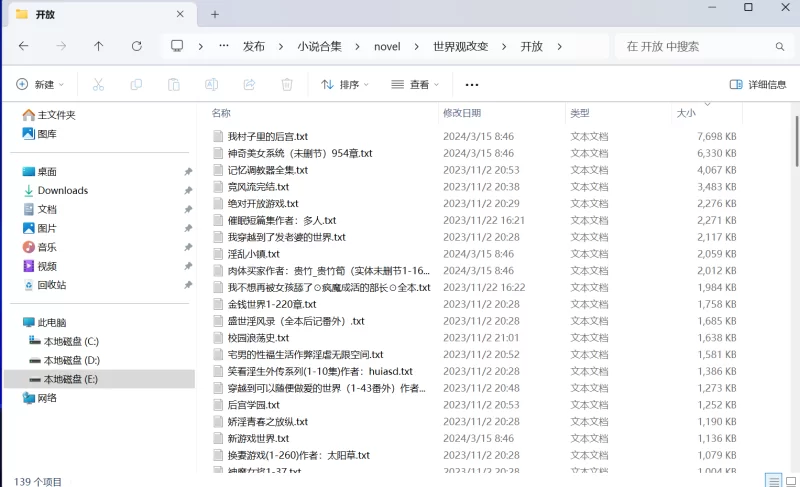This screenshot has height=487, width=800.
Task: Click the PC monitor icon in address bar
Action: point(177,46)
